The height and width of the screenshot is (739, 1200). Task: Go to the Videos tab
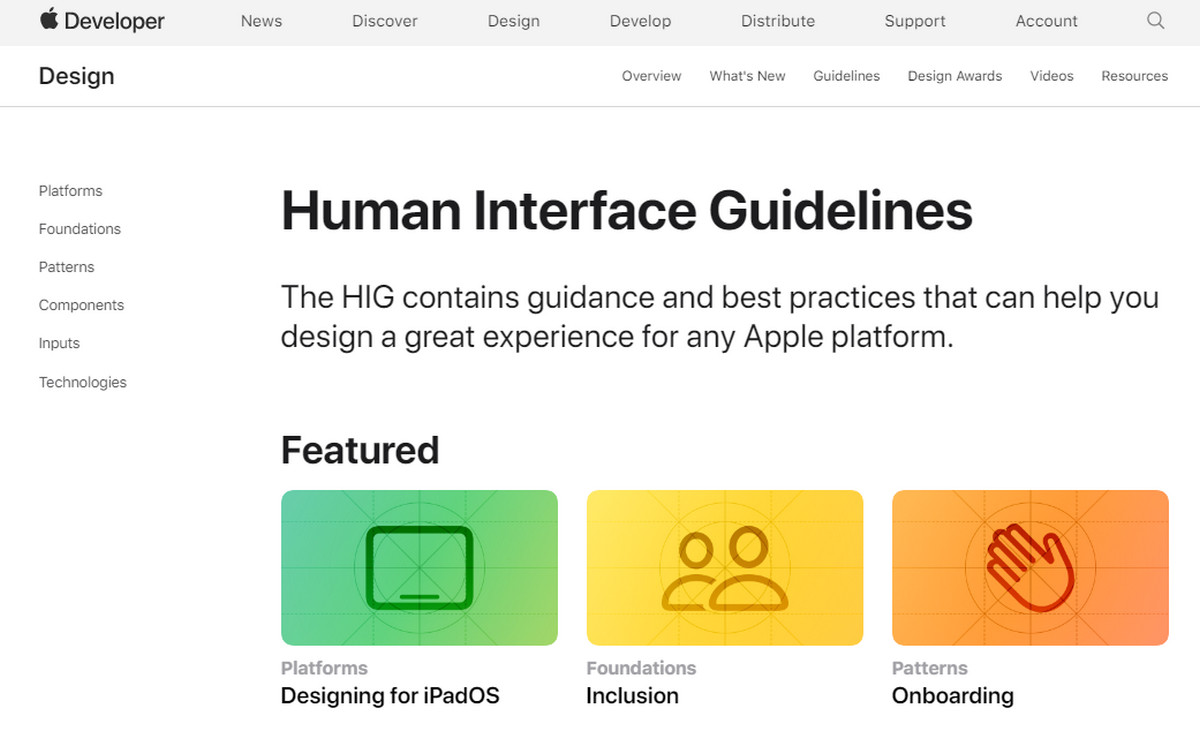(x=1052, y=76)
